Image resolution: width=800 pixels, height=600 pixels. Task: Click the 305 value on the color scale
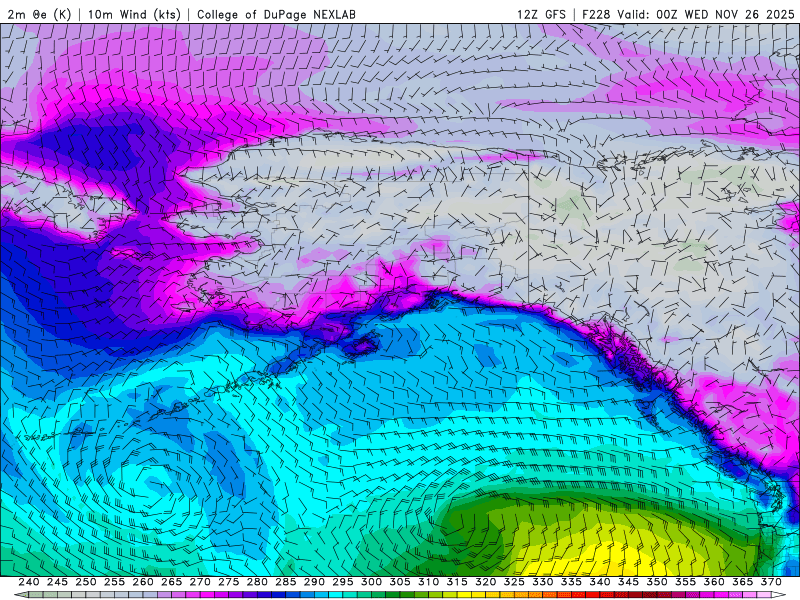coord(400,582)
